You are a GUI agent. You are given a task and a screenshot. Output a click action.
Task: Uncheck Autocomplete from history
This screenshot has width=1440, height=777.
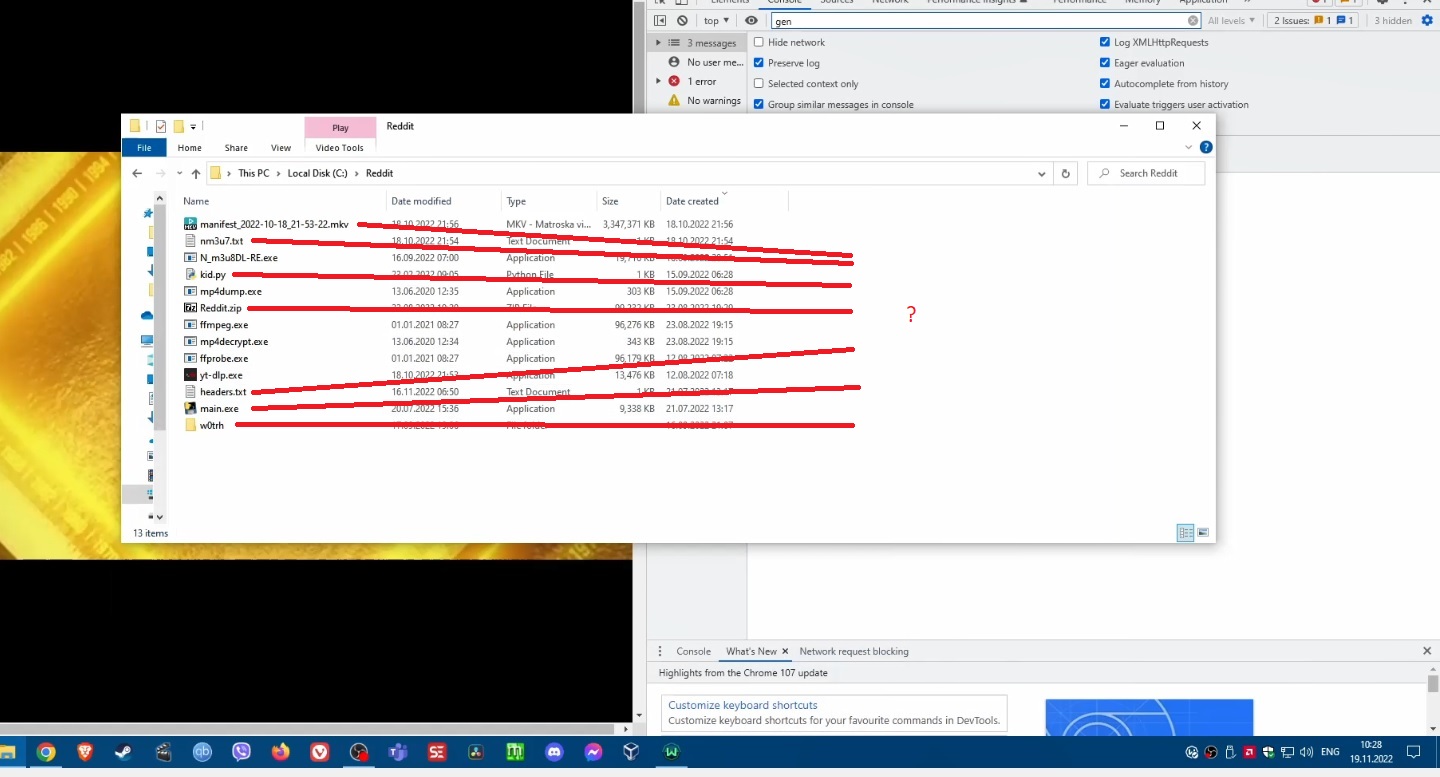pos(1105,84)
